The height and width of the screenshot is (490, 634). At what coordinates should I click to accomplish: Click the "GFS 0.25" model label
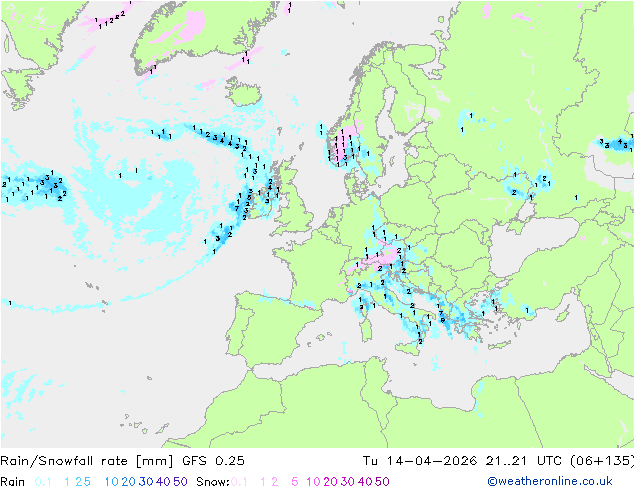coord(213,461)
